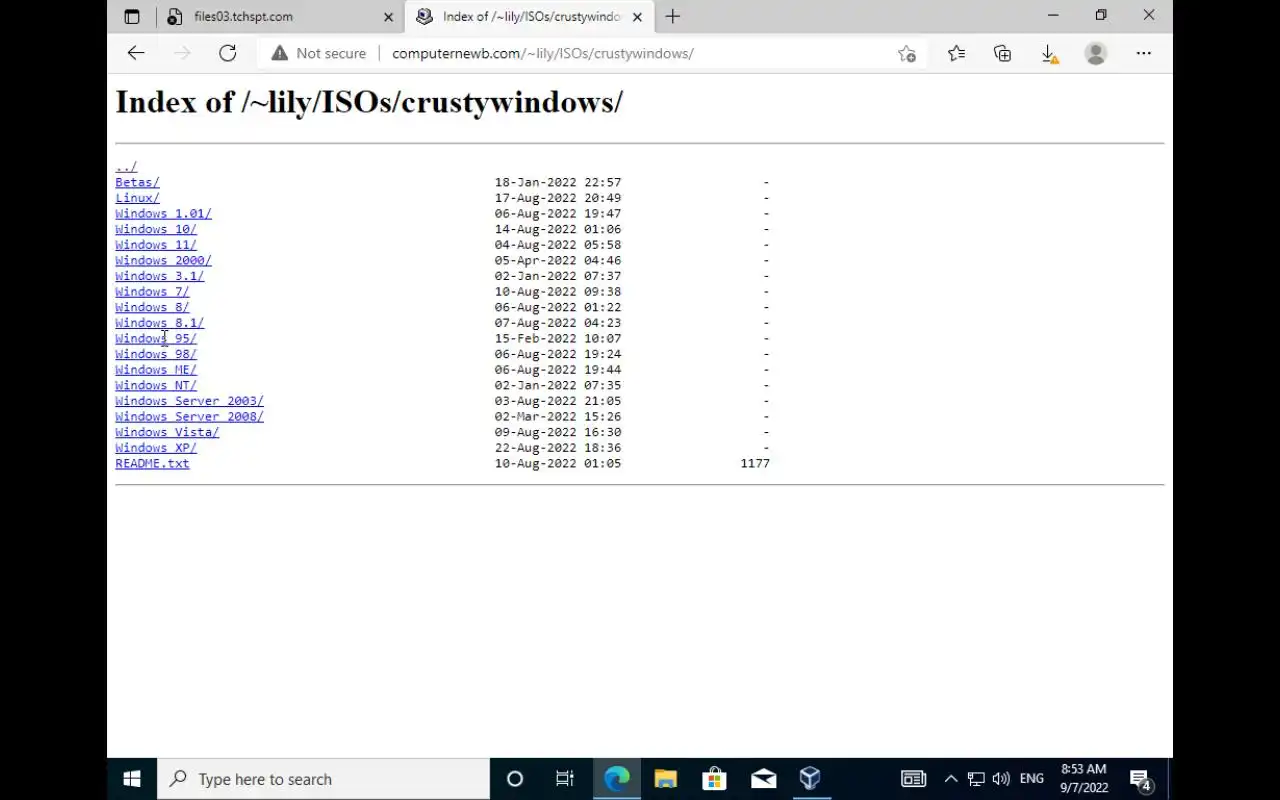Open Collections icon in toolbar
The height and width of the screenshot is (800, 1280).
(x=1002, y=53)
